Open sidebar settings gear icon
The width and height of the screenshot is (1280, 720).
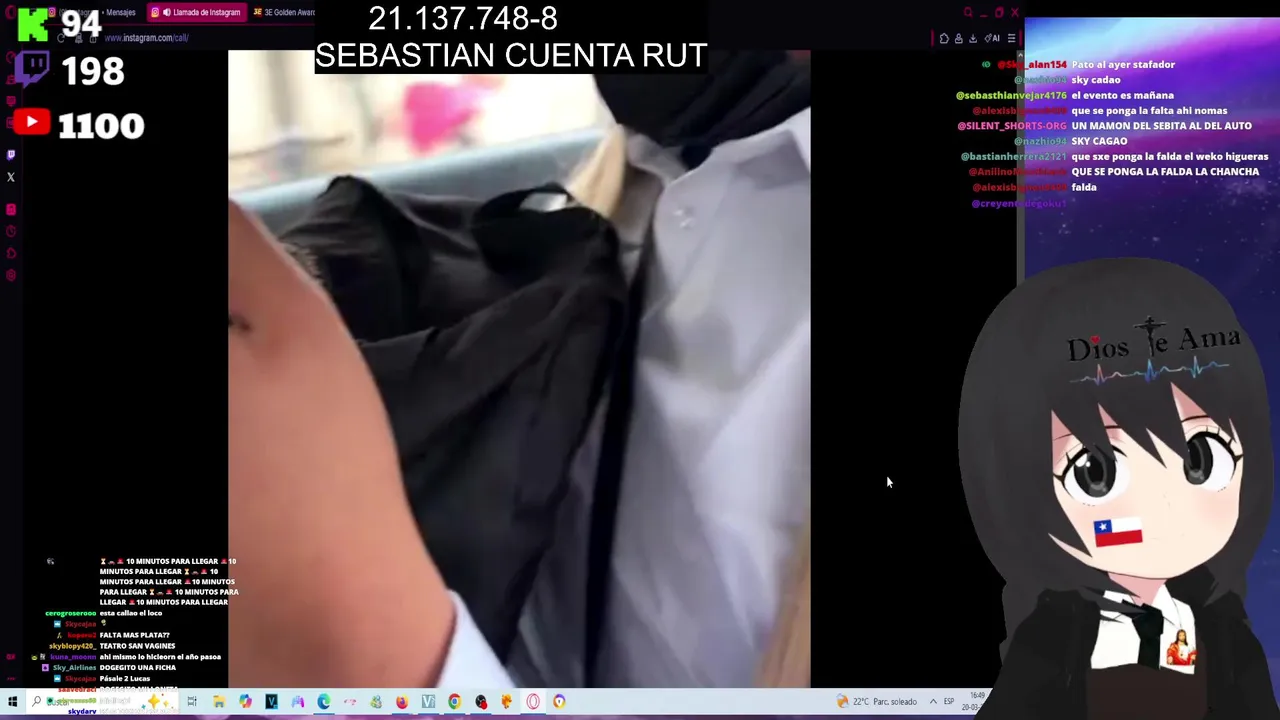click(11, 275)
